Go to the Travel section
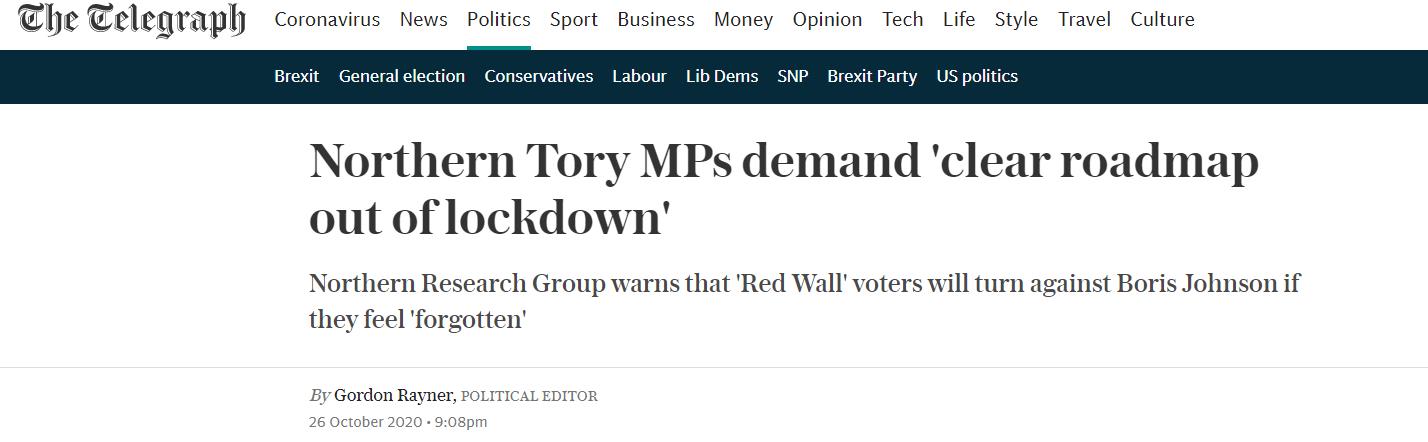 [1084, 20]
